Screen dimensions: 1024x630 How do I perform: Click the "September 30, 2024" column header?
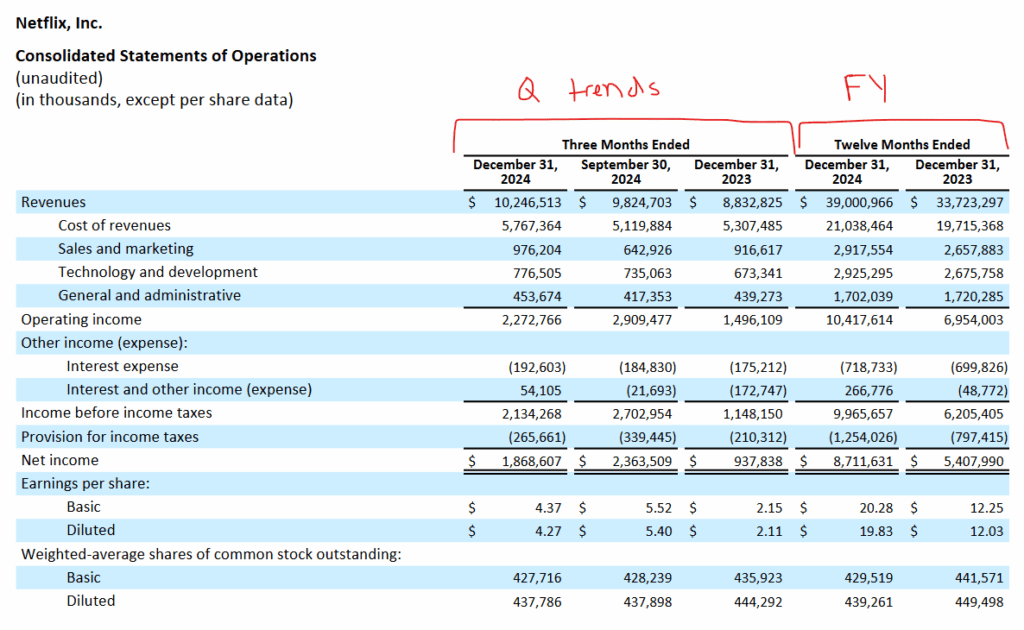click(x=626, y=172)
